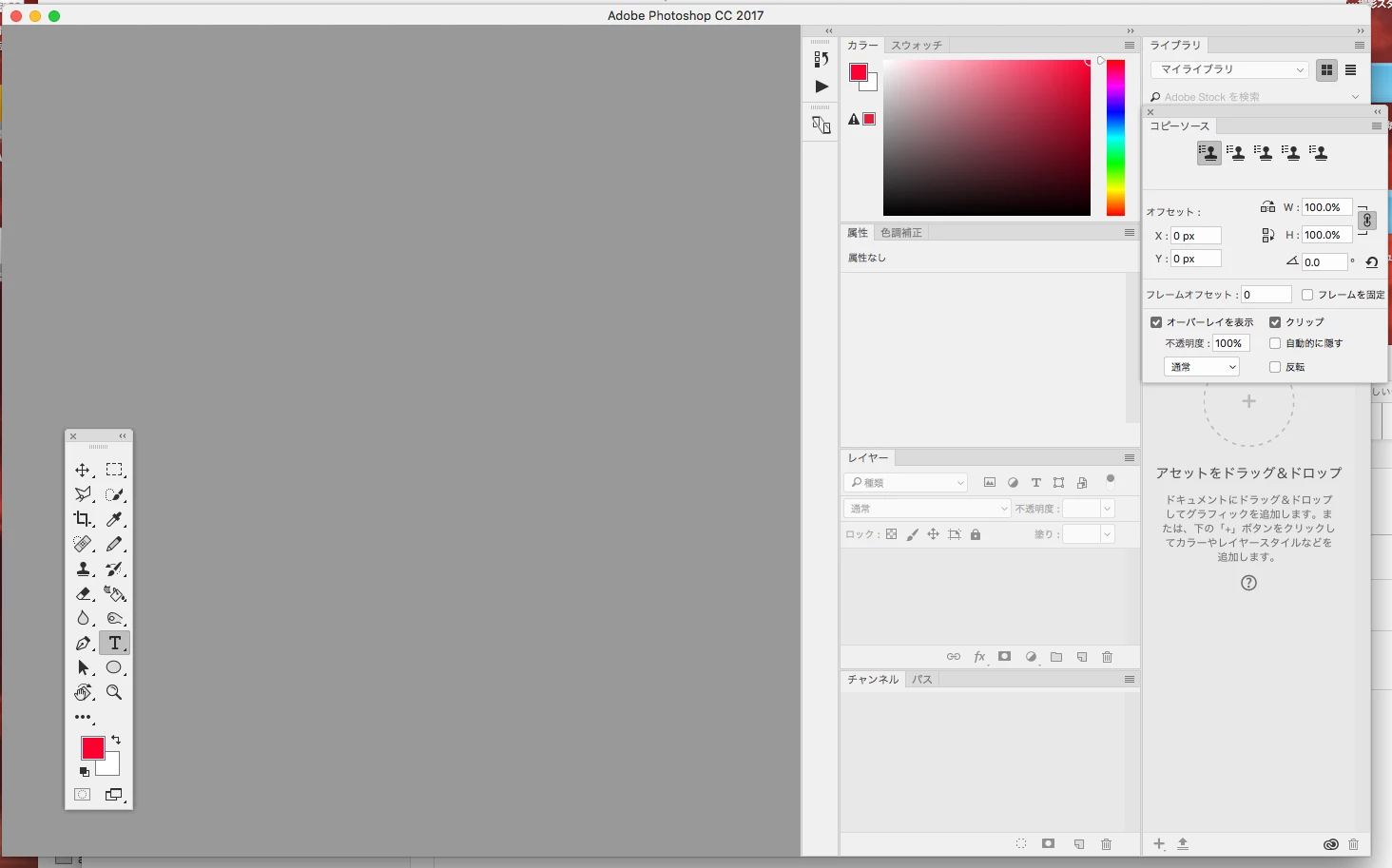The height and width of the screenshot is (868, 1392).
Task: Select the fifth clone source stamp
Action: (1318, 153)
